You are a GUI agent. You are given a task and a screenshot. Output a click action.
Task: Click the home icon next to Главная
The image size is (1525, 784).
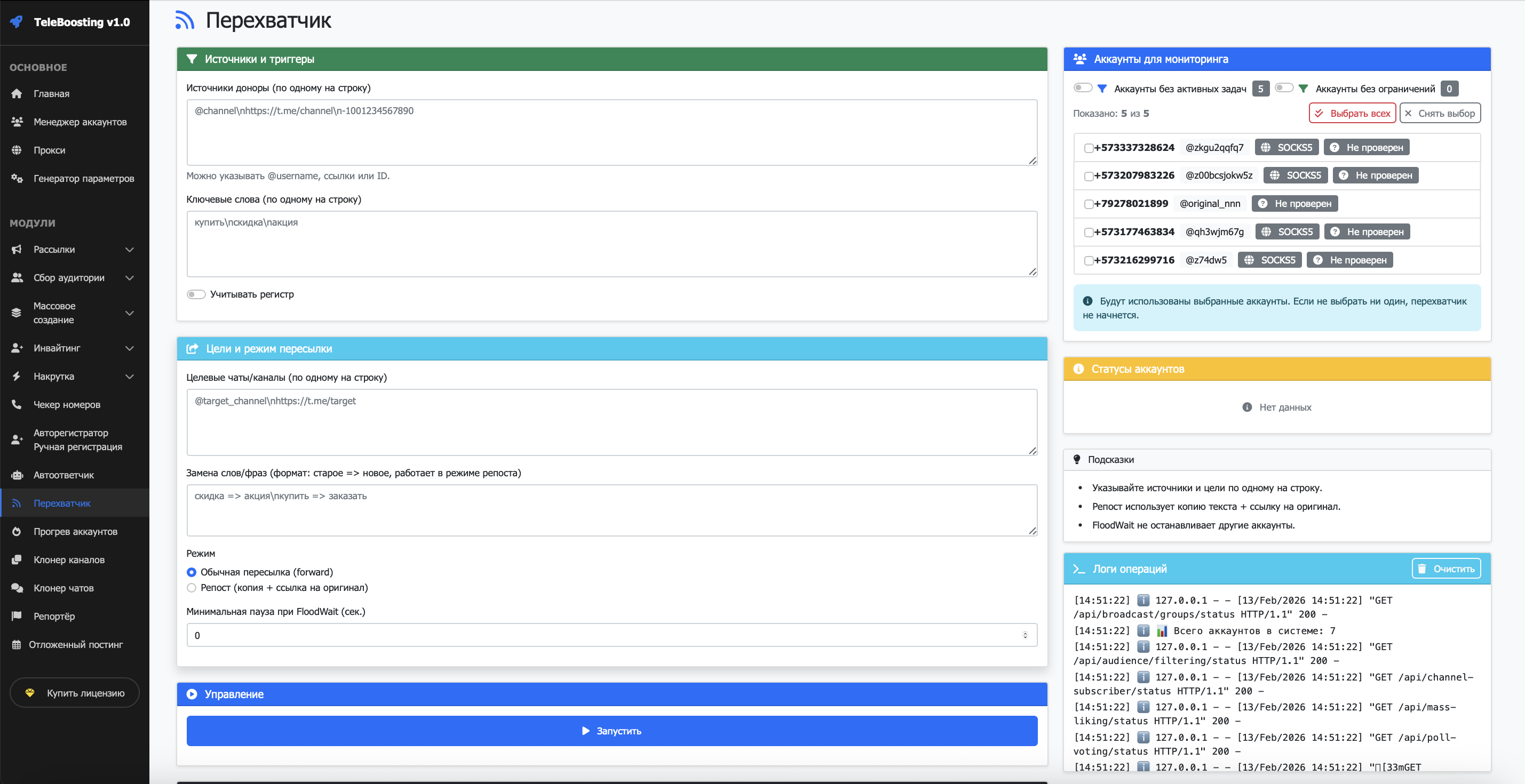(x=17, y=93)
